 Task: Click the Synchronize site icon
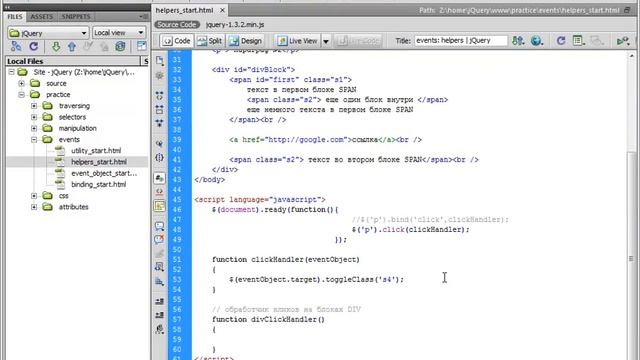click(x=120, y=47)
